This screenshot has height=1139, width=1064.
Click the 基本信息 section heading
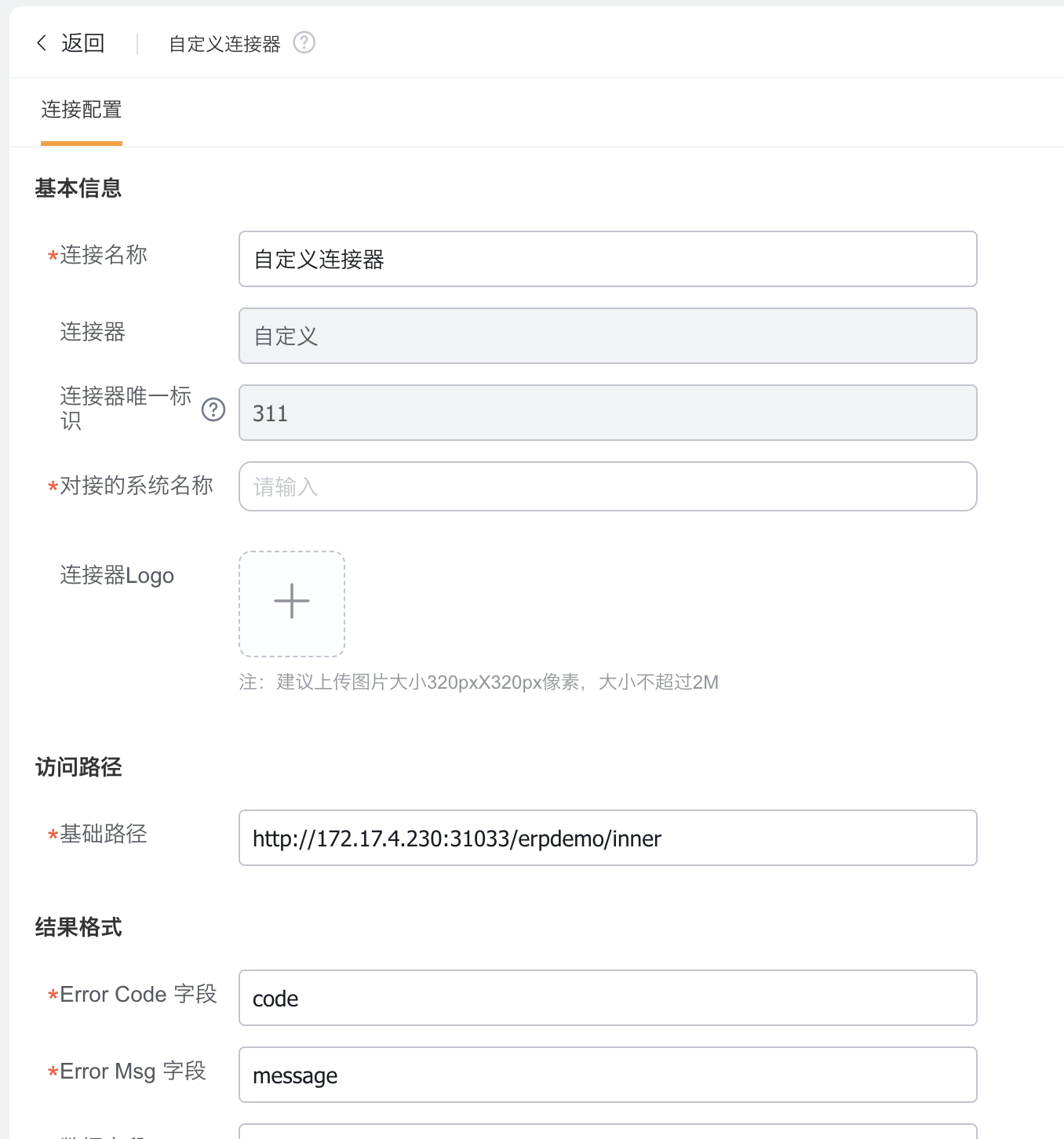click(78, 188)
